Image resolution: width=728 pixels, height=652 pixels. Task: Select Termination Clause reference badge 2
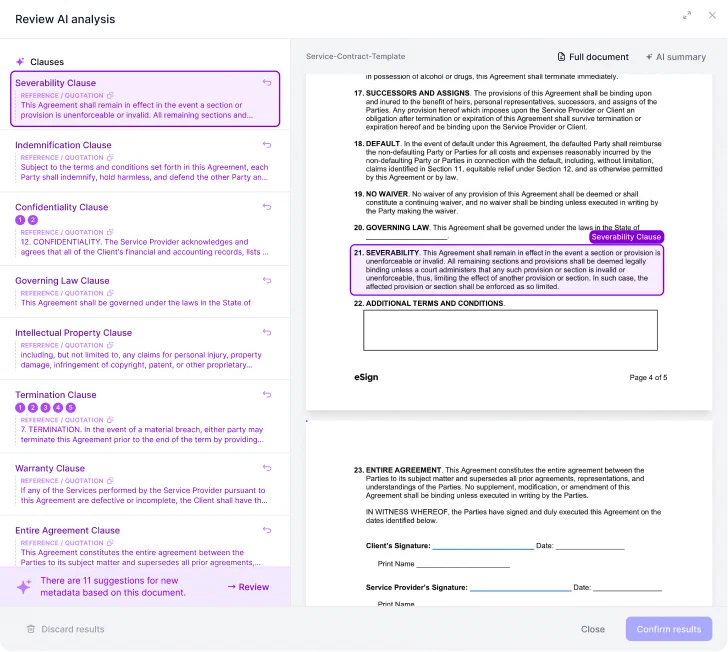(32, 408)
